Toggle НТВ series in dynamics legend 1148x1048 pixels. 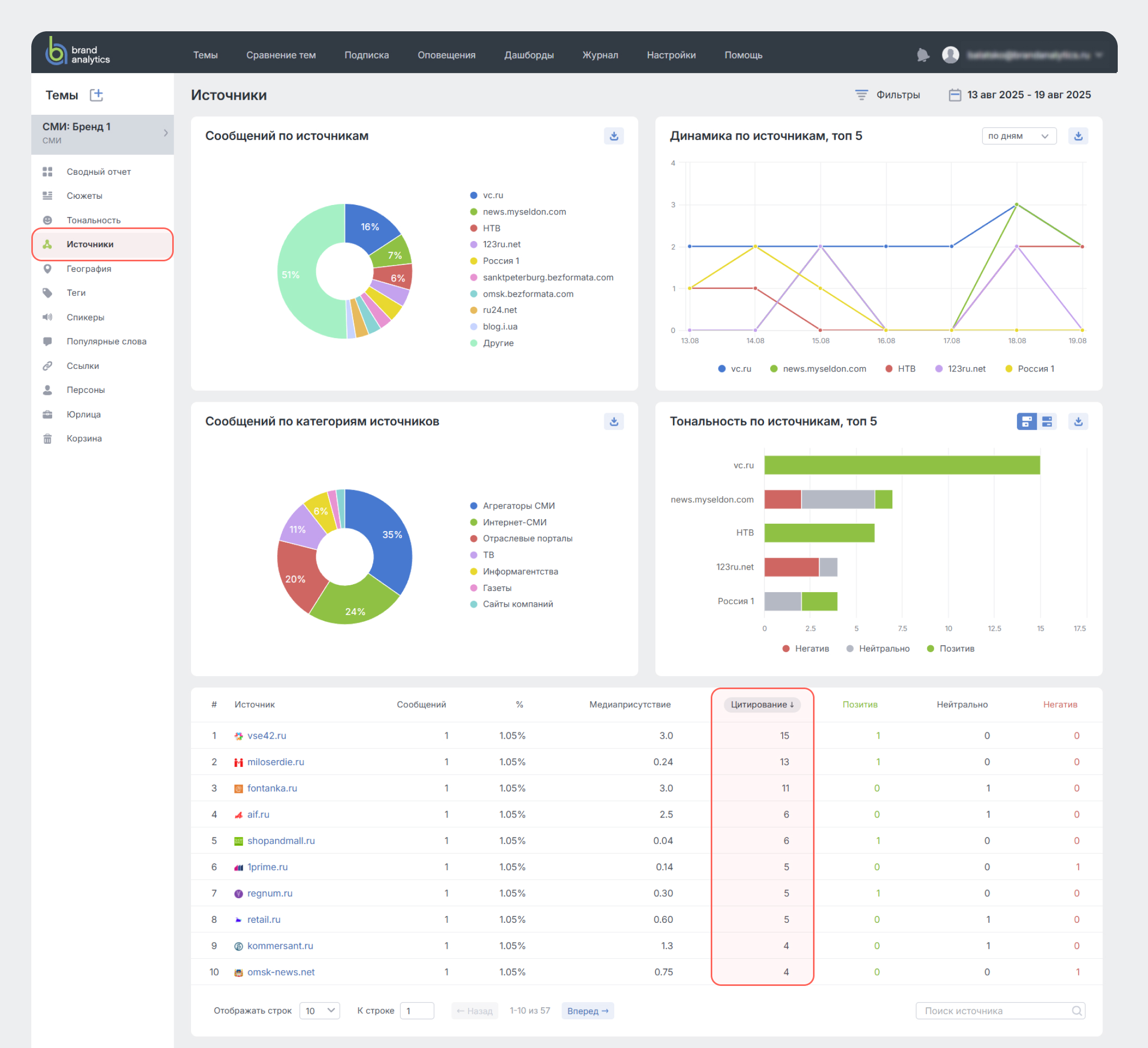pos(900,369)
